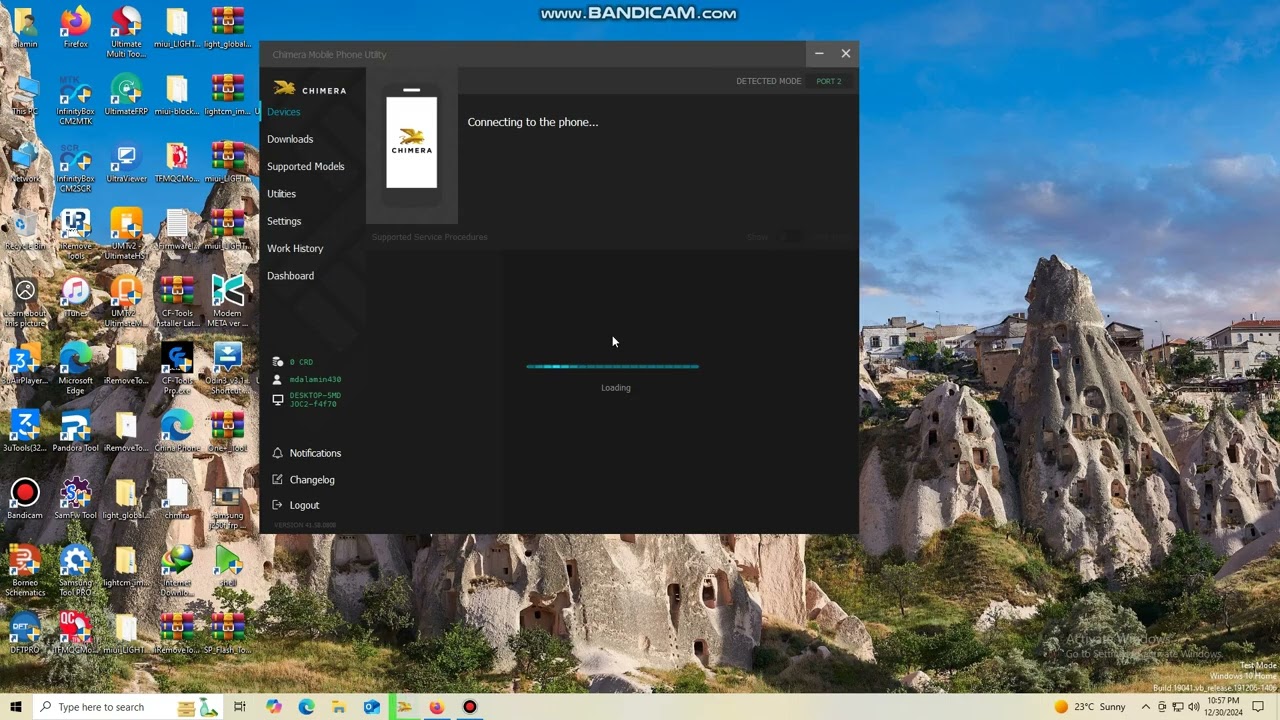Open Supported Models page
The height and width of the screenshot is (720, 1280).
305,166
